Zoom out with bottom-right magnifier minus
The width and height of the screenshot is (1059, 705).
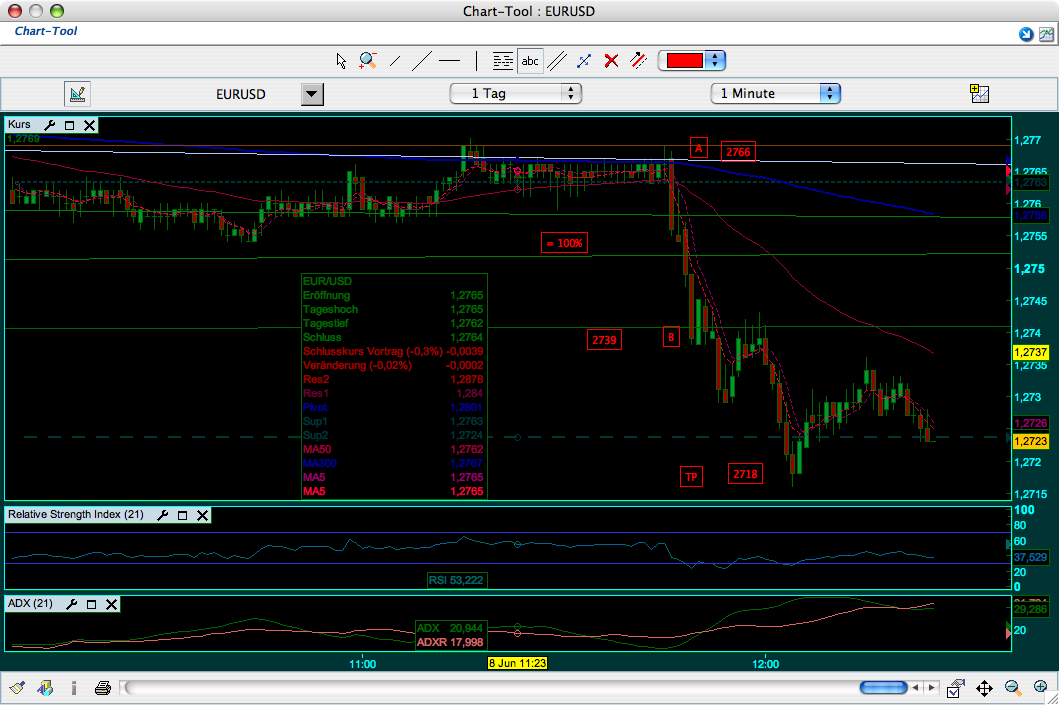click(1012, 688)
